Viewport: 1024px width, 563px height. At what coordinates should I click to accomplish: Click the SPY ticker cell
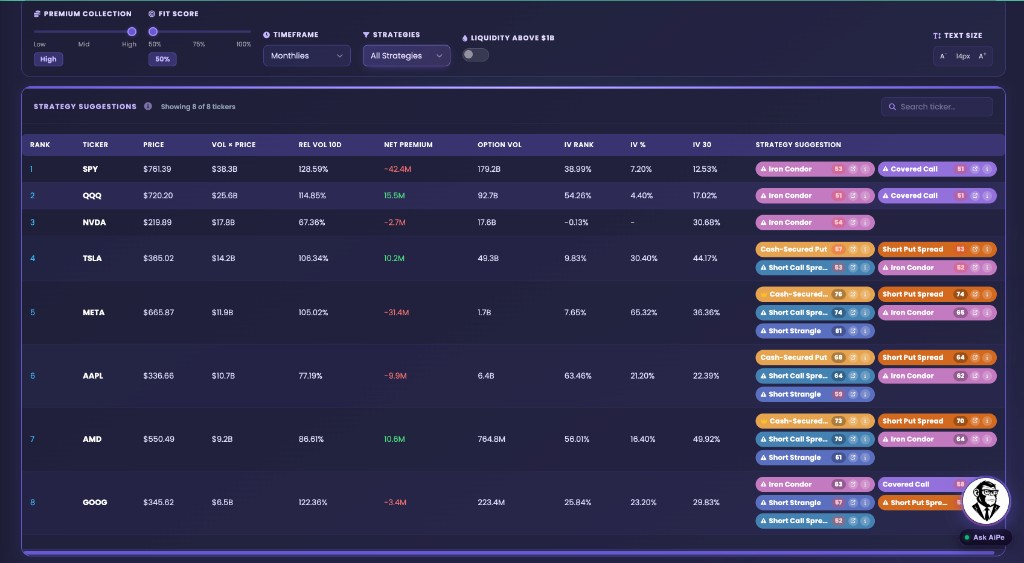coord(90,169)
